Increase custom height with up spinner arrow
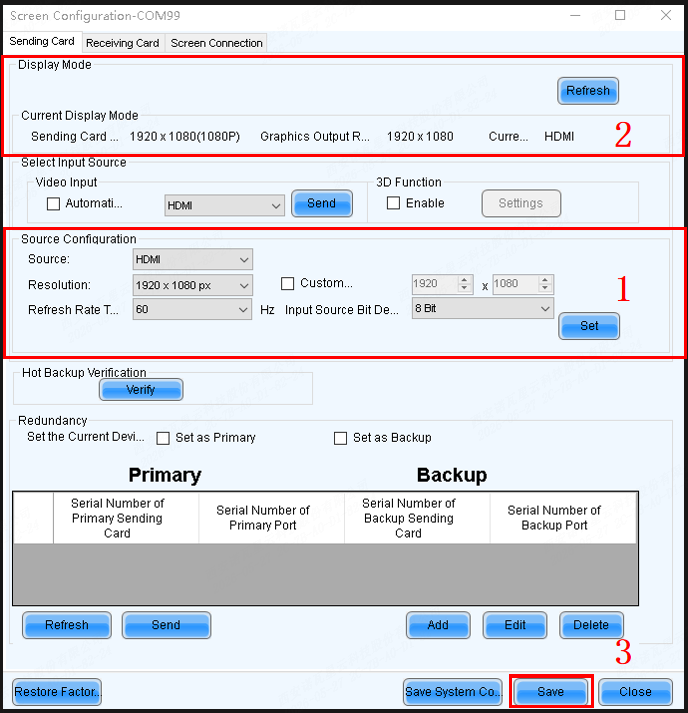 coord(545,280)
